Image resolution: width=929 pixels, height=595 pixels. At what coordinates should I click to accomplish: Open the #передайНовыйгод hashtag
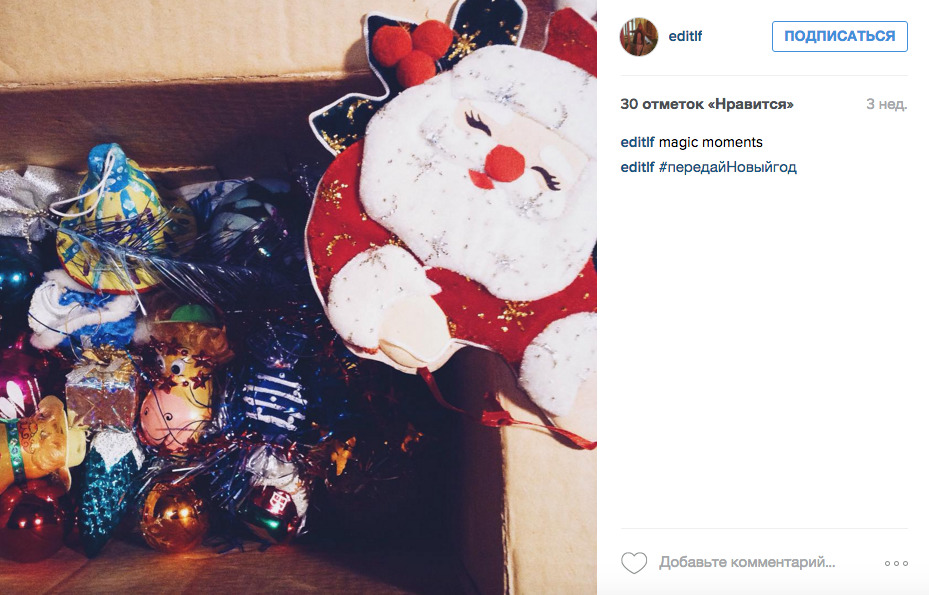pyautogui.click(x=728, y=167)
